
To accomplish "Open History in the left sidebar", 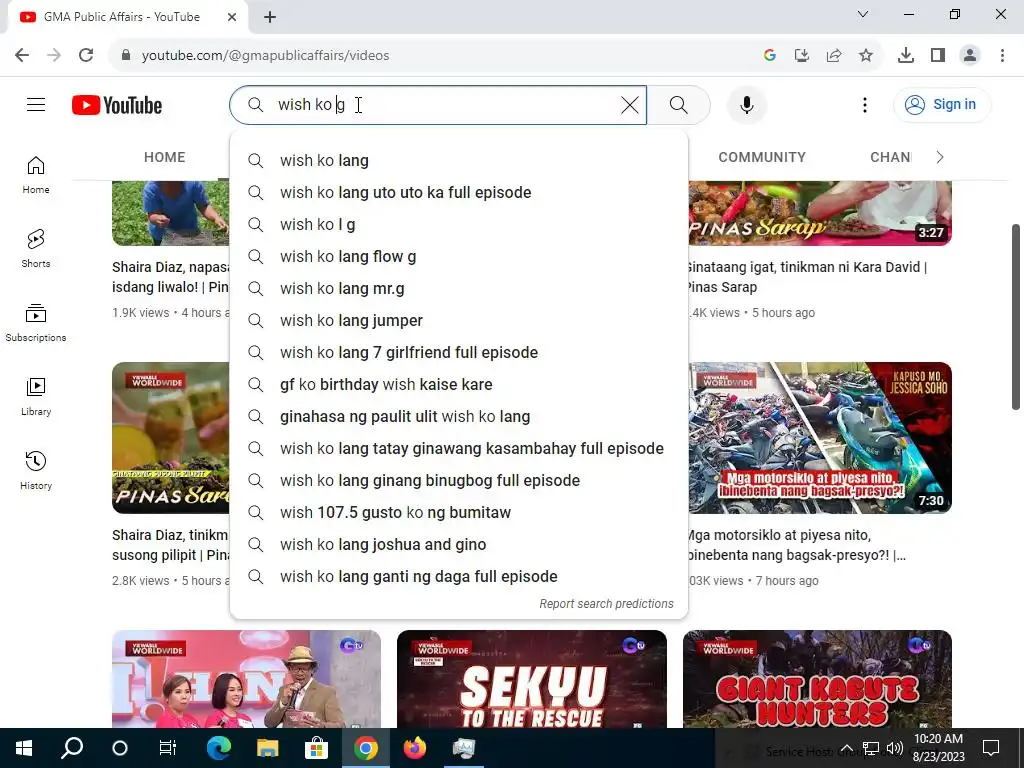I will click(36, 470).
